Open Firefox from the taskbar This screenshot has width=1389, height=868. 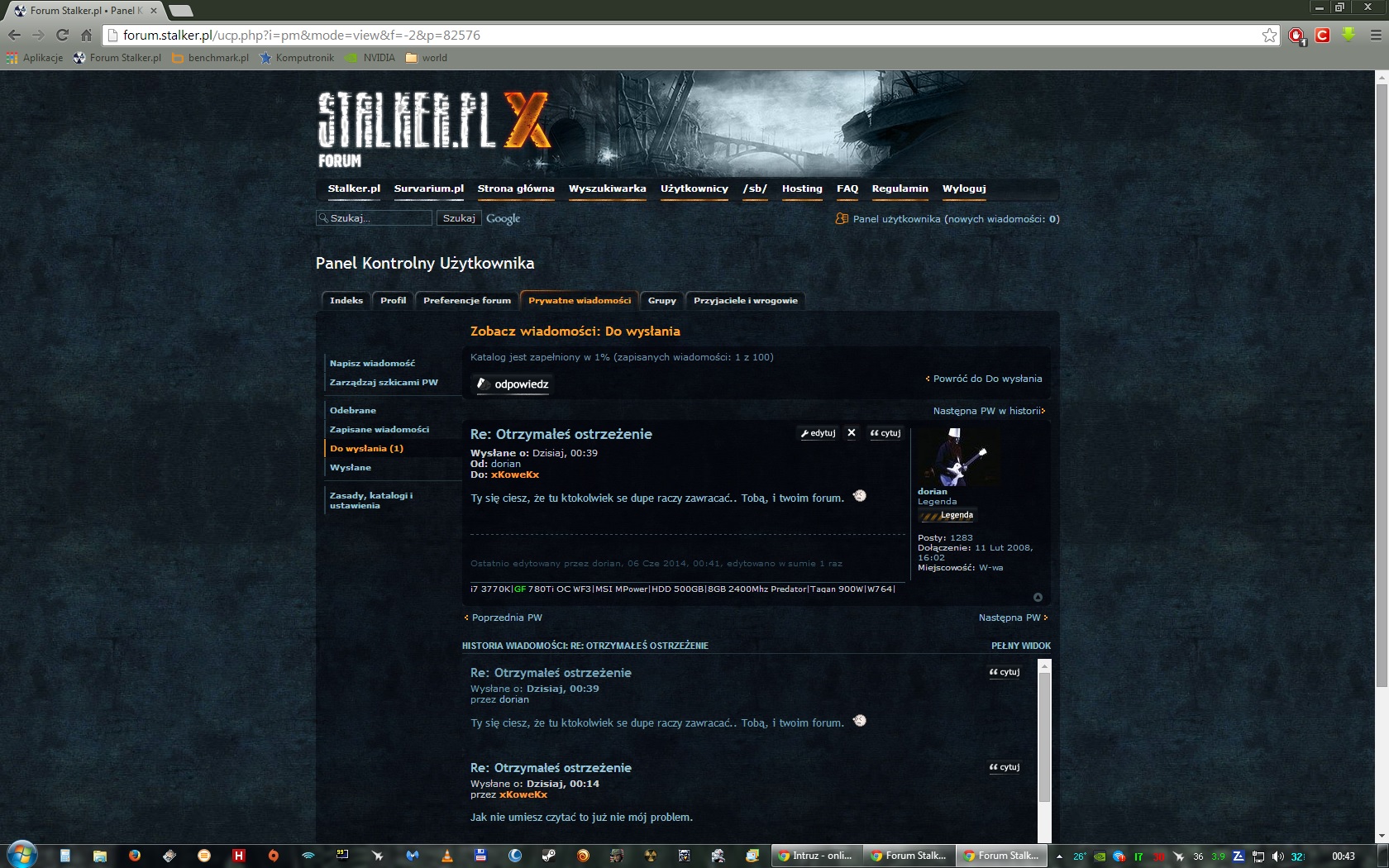135,856
